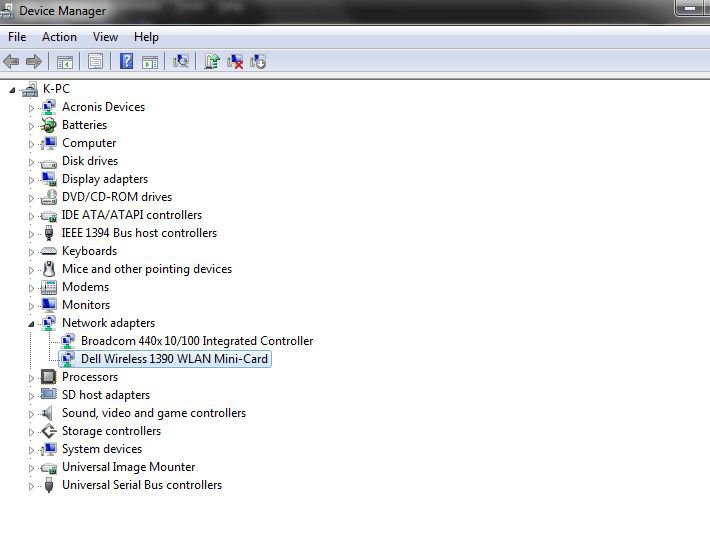Viewport: 710px width, 538px height.
Task: Open the Action menu
Action: pyautogui.click(x=59, y=37)
